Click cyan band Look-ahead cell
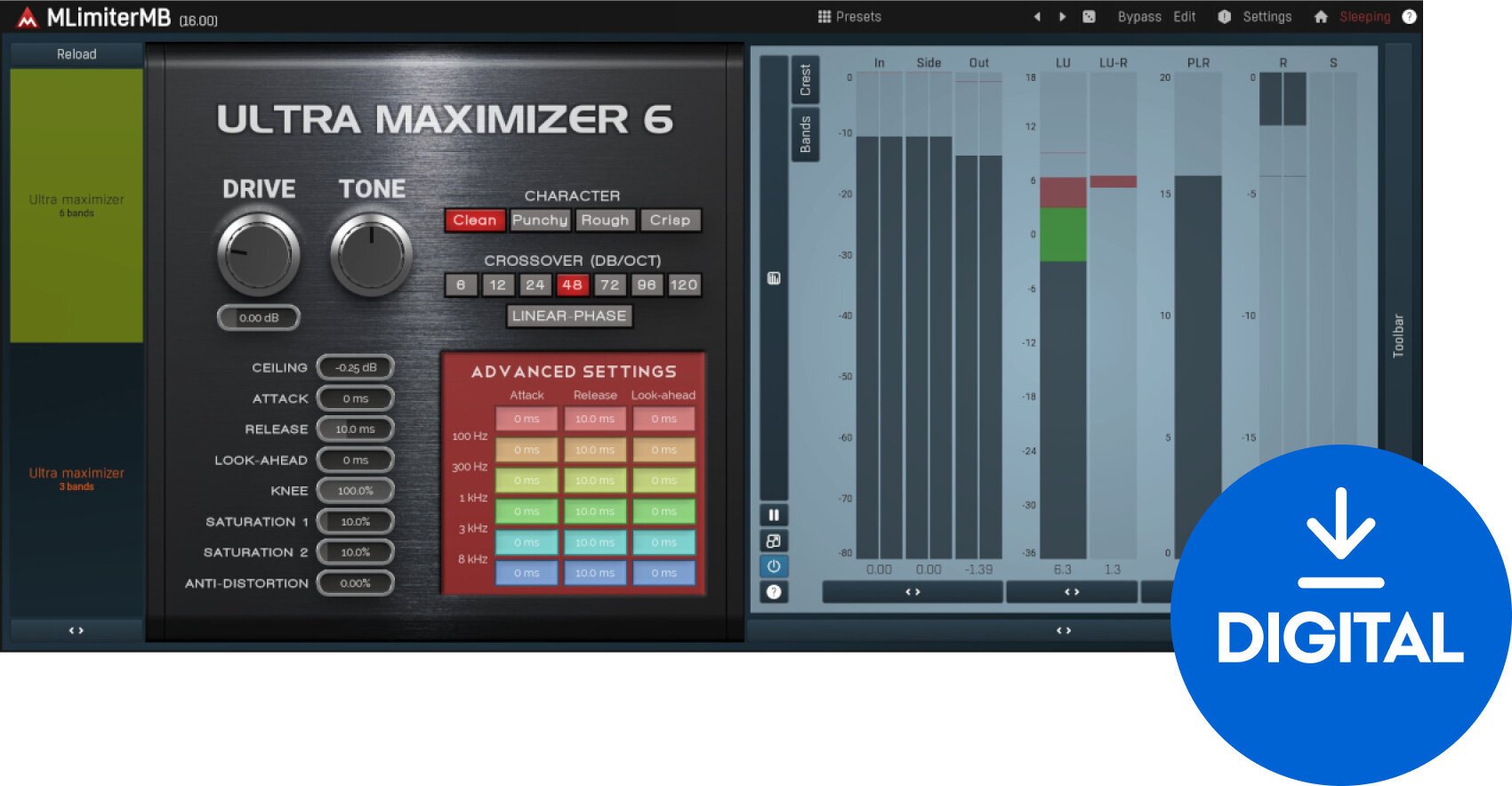Image resolution: width=1512 pixels, height=786 pixels. pos(664,542)
